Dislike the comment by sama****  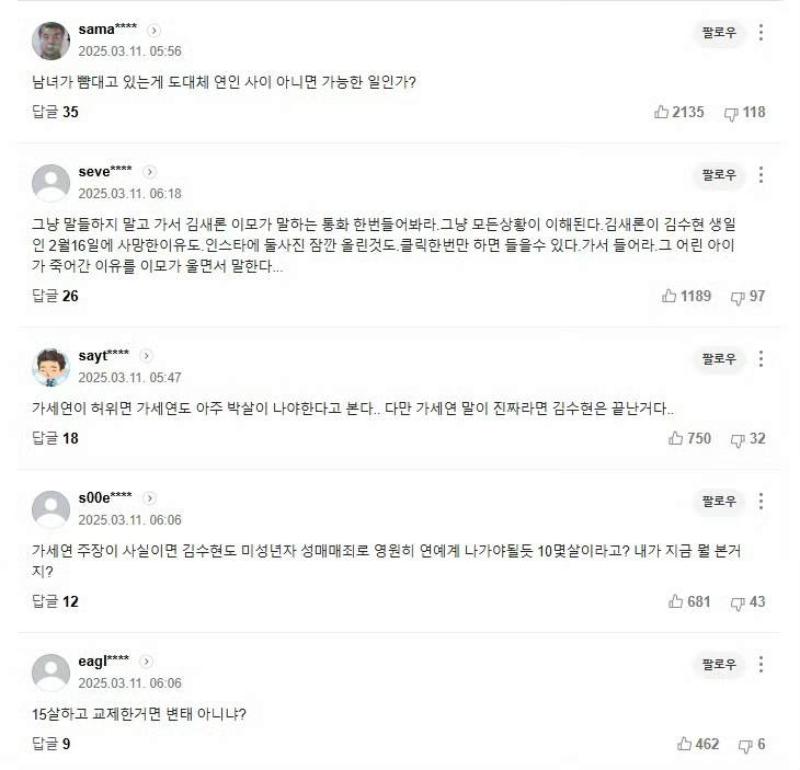(731, 113)
